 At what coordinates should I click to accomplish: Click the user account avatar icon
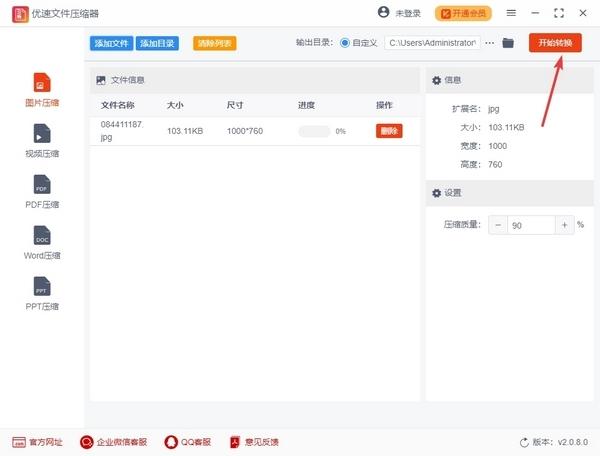383,12
